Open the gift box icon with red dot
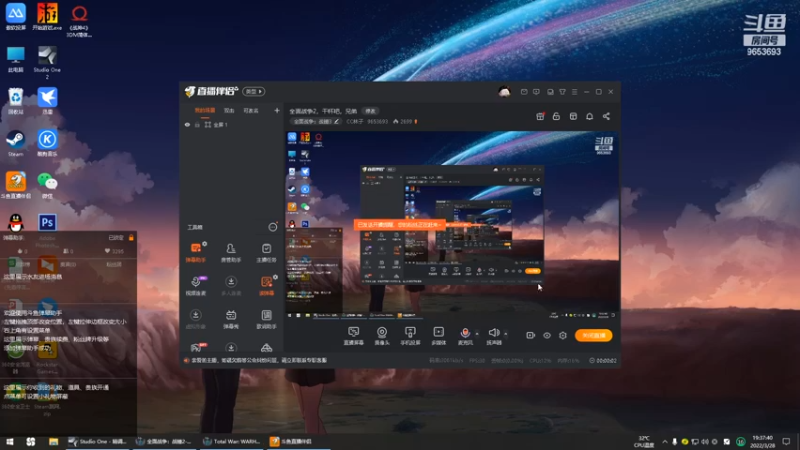This screenshot has height=450, width=800. pos(540,116)
